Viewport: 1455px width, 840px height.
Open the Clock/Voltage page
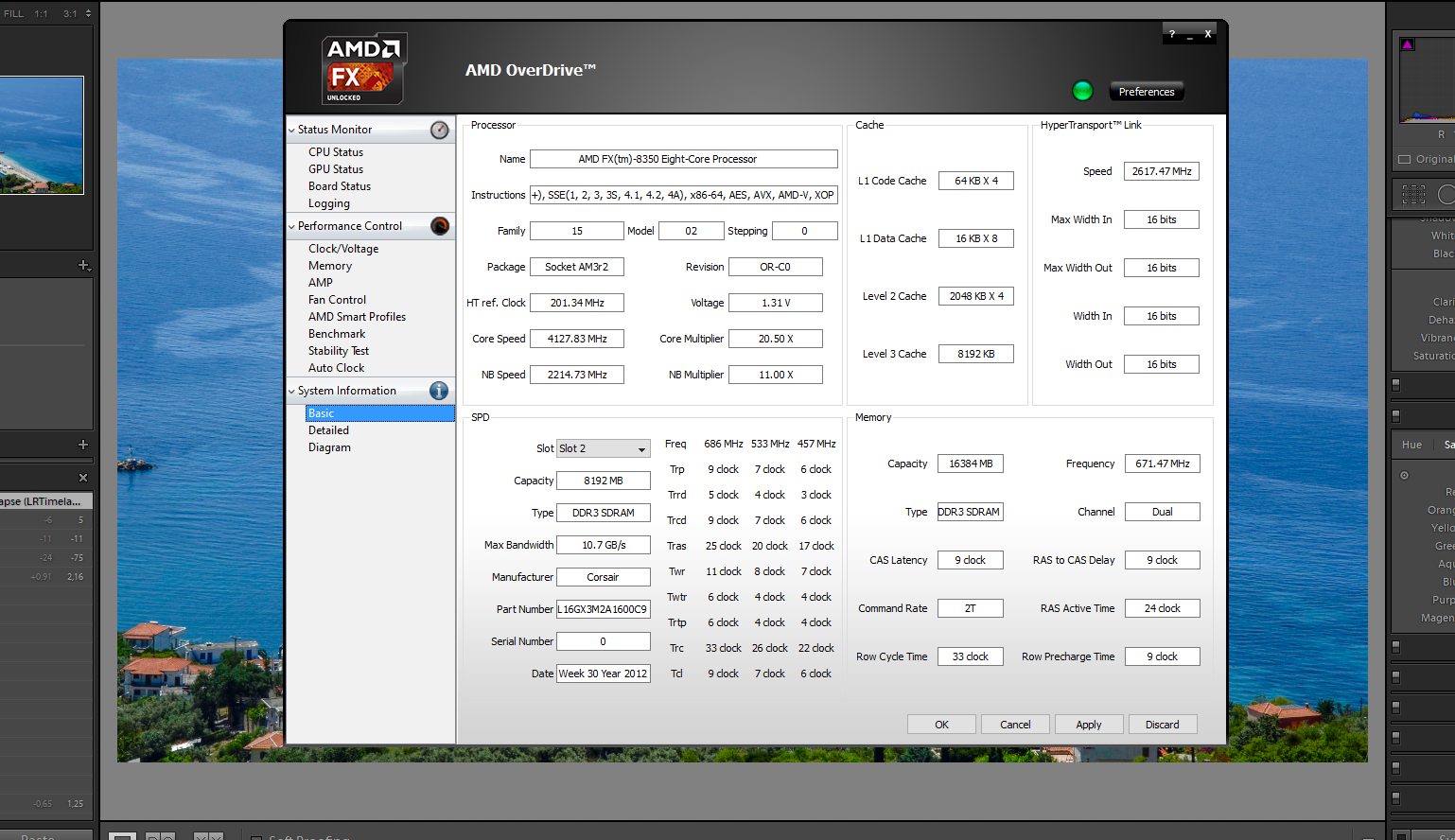coord(342,249)
